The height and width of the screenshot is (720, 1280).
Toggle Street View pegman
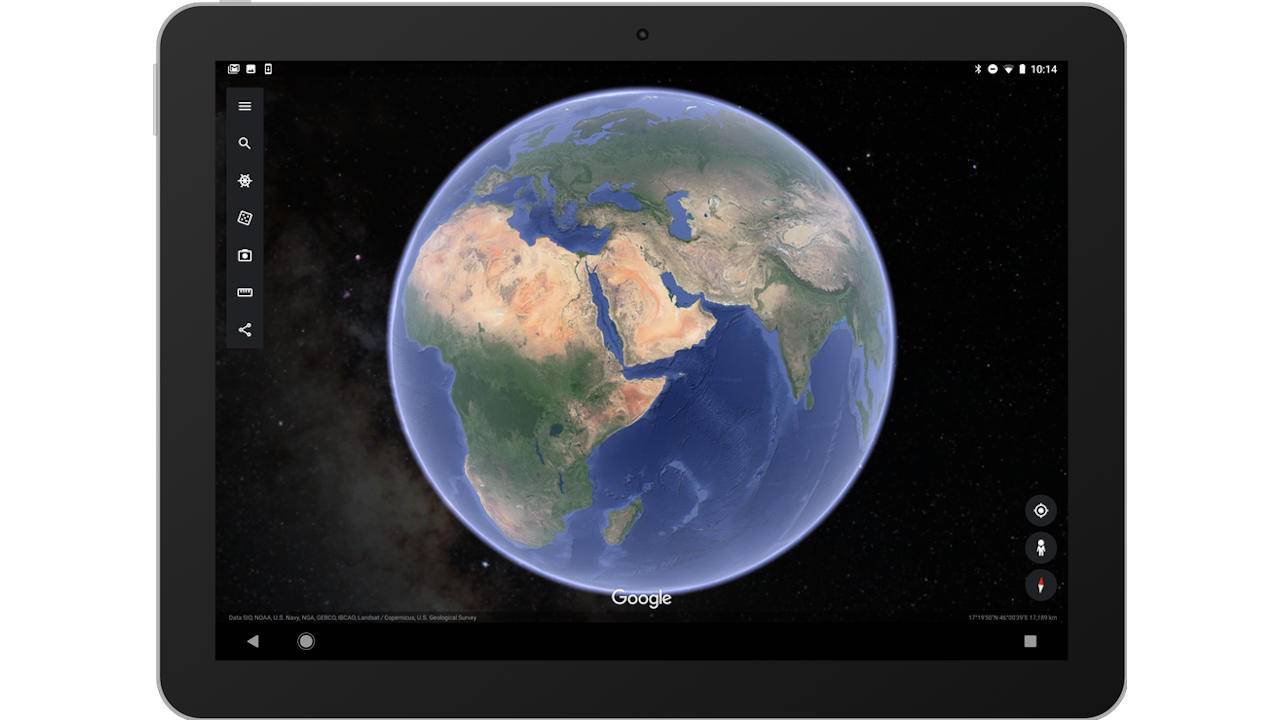coord(1041,548)
